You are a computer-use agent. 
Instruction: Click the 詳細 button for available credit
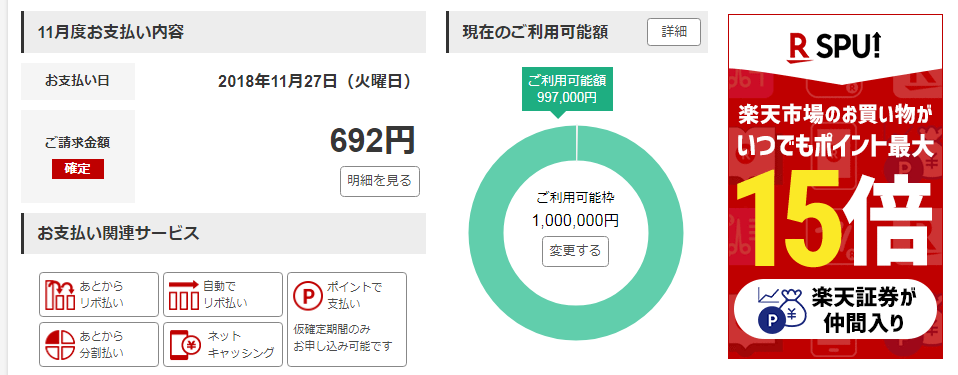point(674,32)
